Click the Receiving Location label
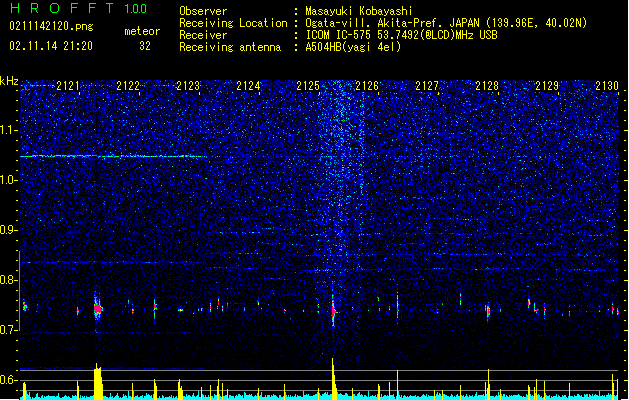The width and height of the screenshot is (629, 400). point(233,23)
